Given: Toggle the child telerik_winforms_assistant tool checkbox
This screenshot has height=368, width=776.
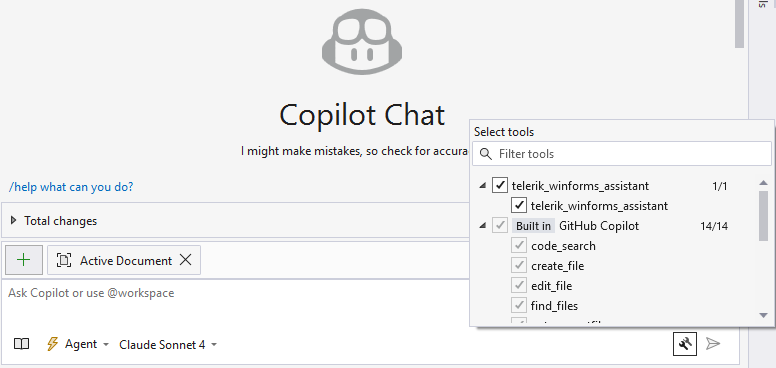Looking at the screenshot, I should 519,205.
